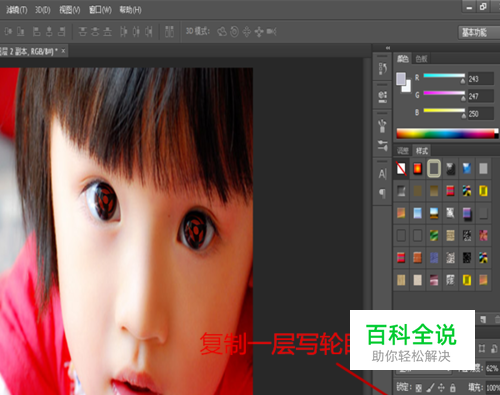Image resolution: width=500 pixels, height=395 pixels.
Task: Click the background color swatch
Action: pos(407,87)
